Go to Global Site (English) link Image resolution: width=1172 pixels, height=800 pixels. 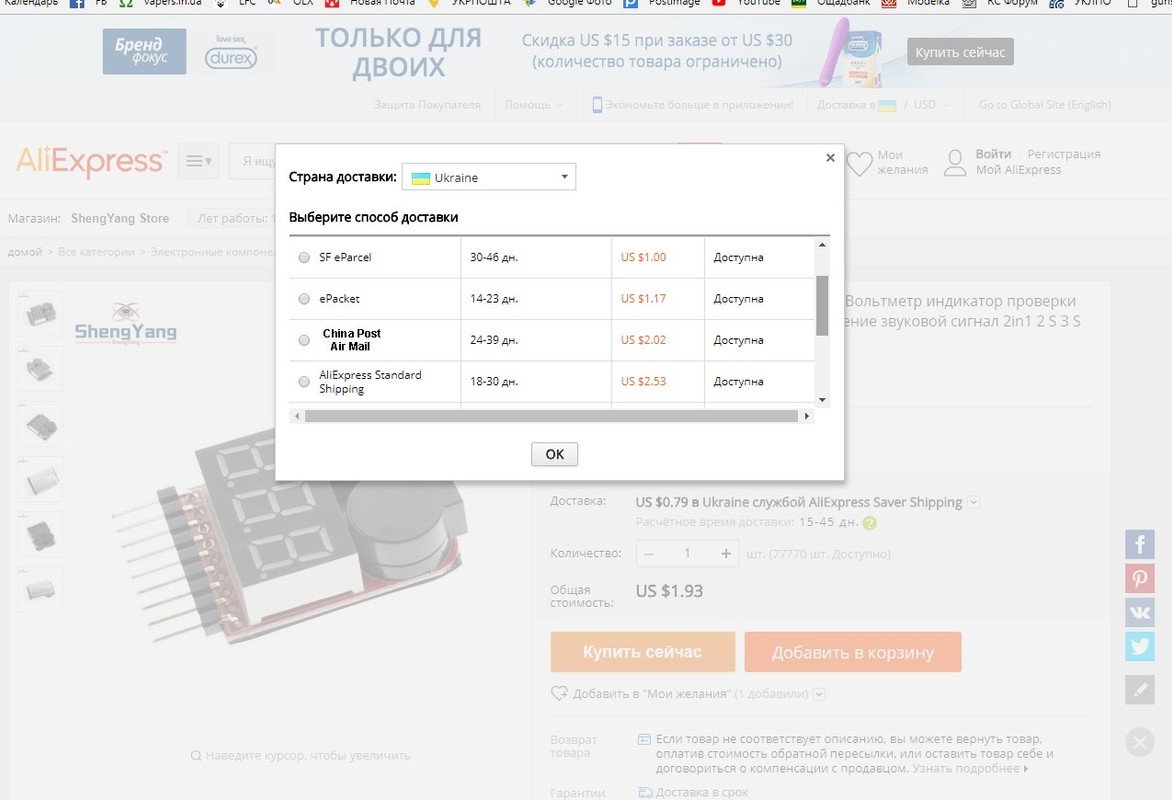click(1045, 105)
